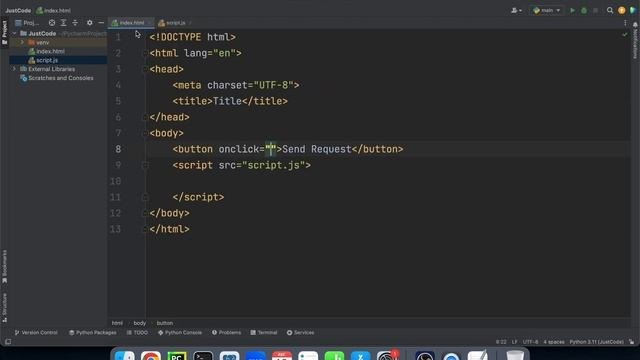Open the Terminal tool window
The image size is (640, 360).
tap(264, 333)
